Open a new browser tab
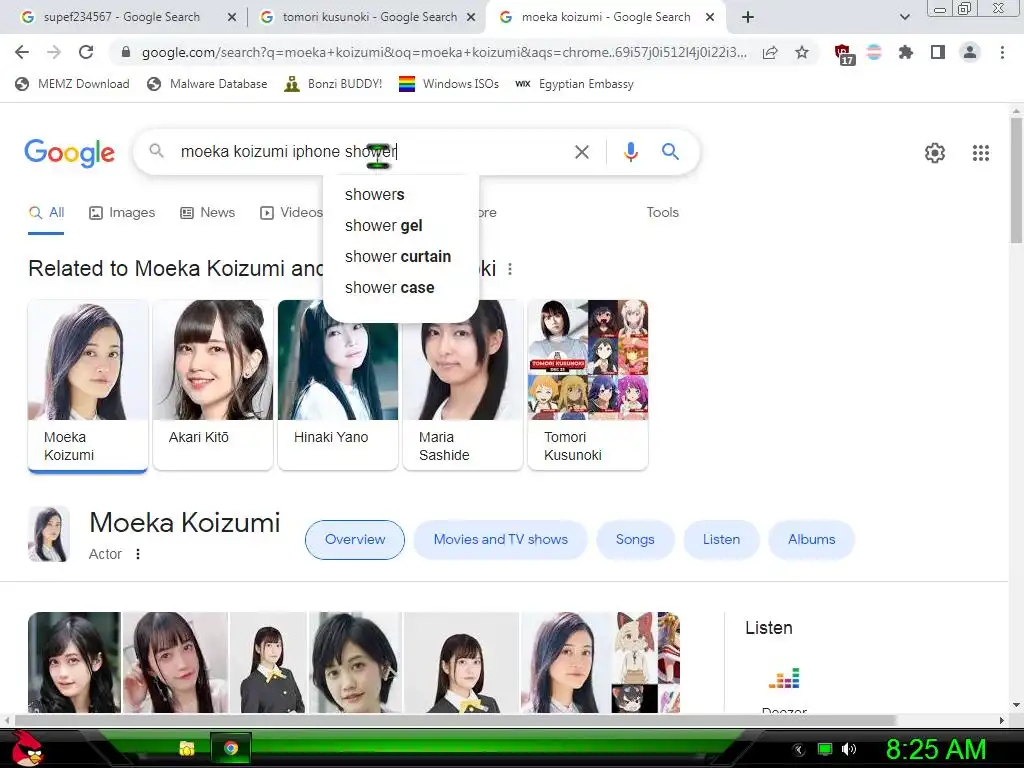 coord(748,17)
